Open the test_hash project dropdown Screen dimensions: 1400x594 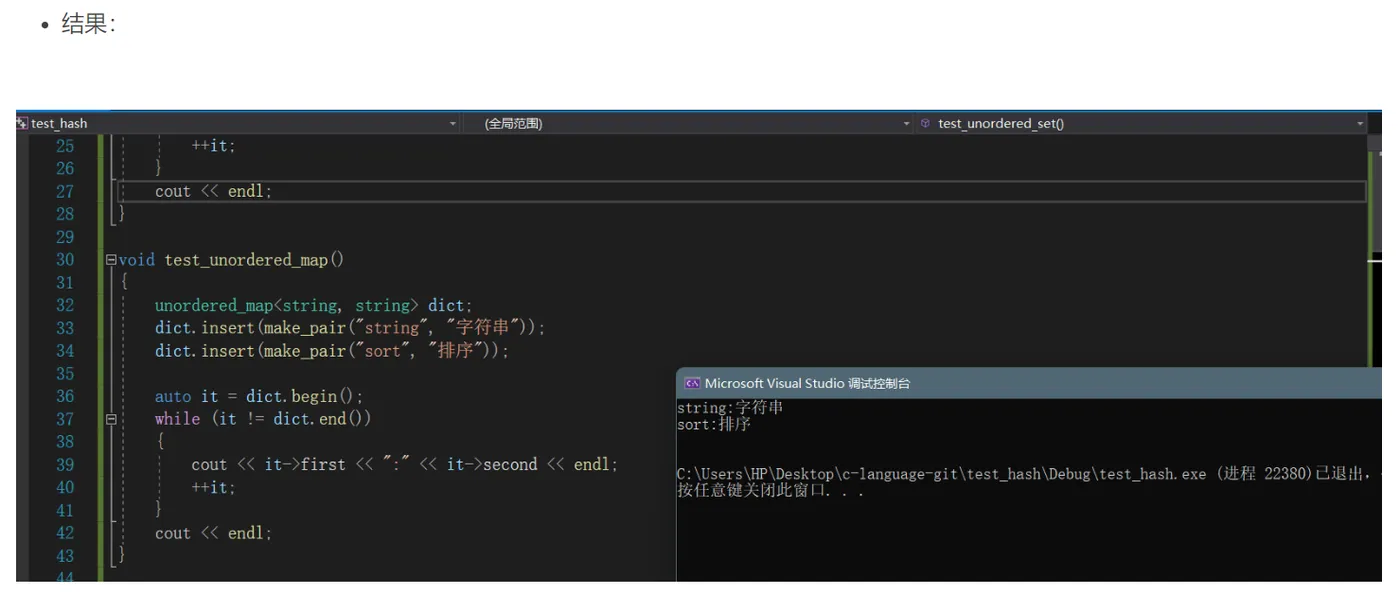point(238,124)
